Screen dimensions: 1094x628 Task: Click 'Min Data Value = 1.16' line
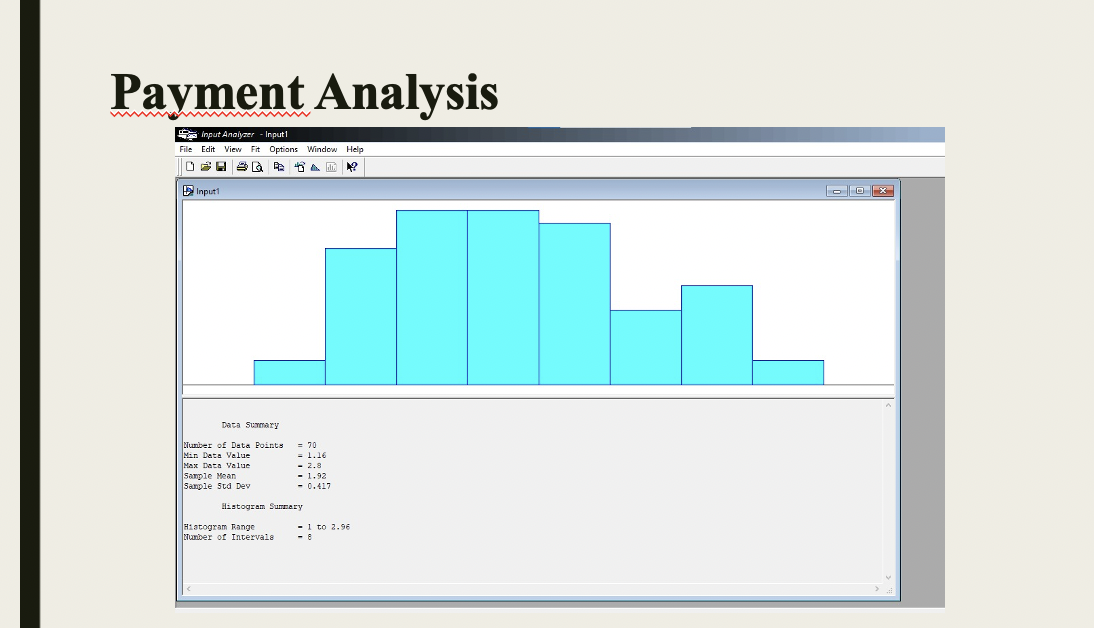point(255,456)
